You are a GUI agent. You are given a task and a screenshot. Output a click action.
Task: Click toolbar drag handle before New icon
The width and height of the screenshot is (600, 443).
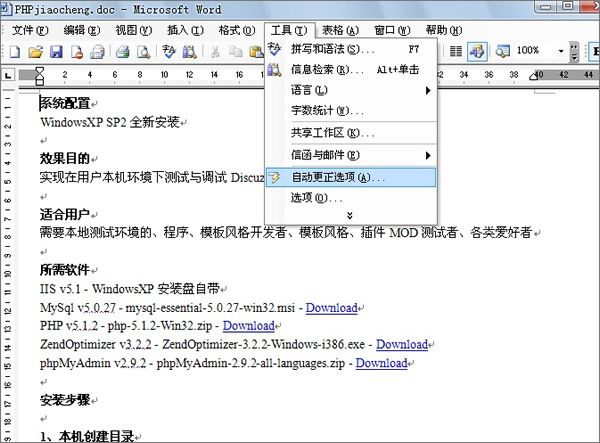point(4,52)
